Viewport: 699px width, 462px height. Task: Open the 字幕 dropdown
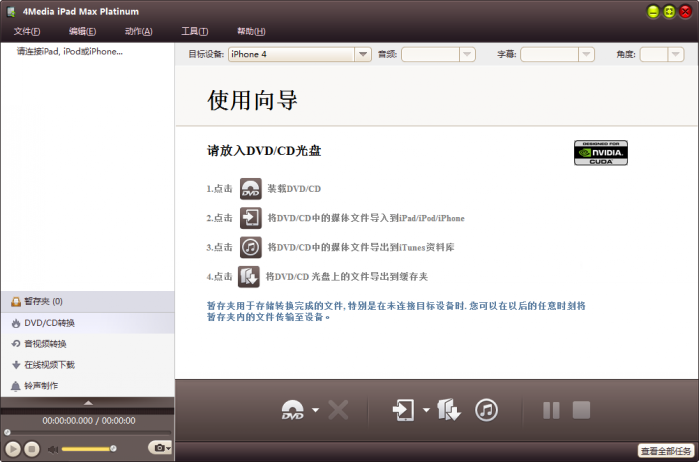pyautogui.click(x=586, y=54)
